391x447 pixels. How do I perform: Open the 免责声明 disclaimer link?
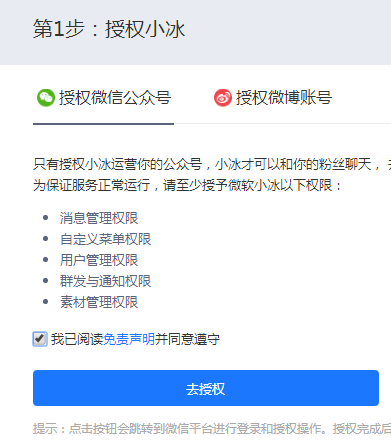click(x=129, y=339)
